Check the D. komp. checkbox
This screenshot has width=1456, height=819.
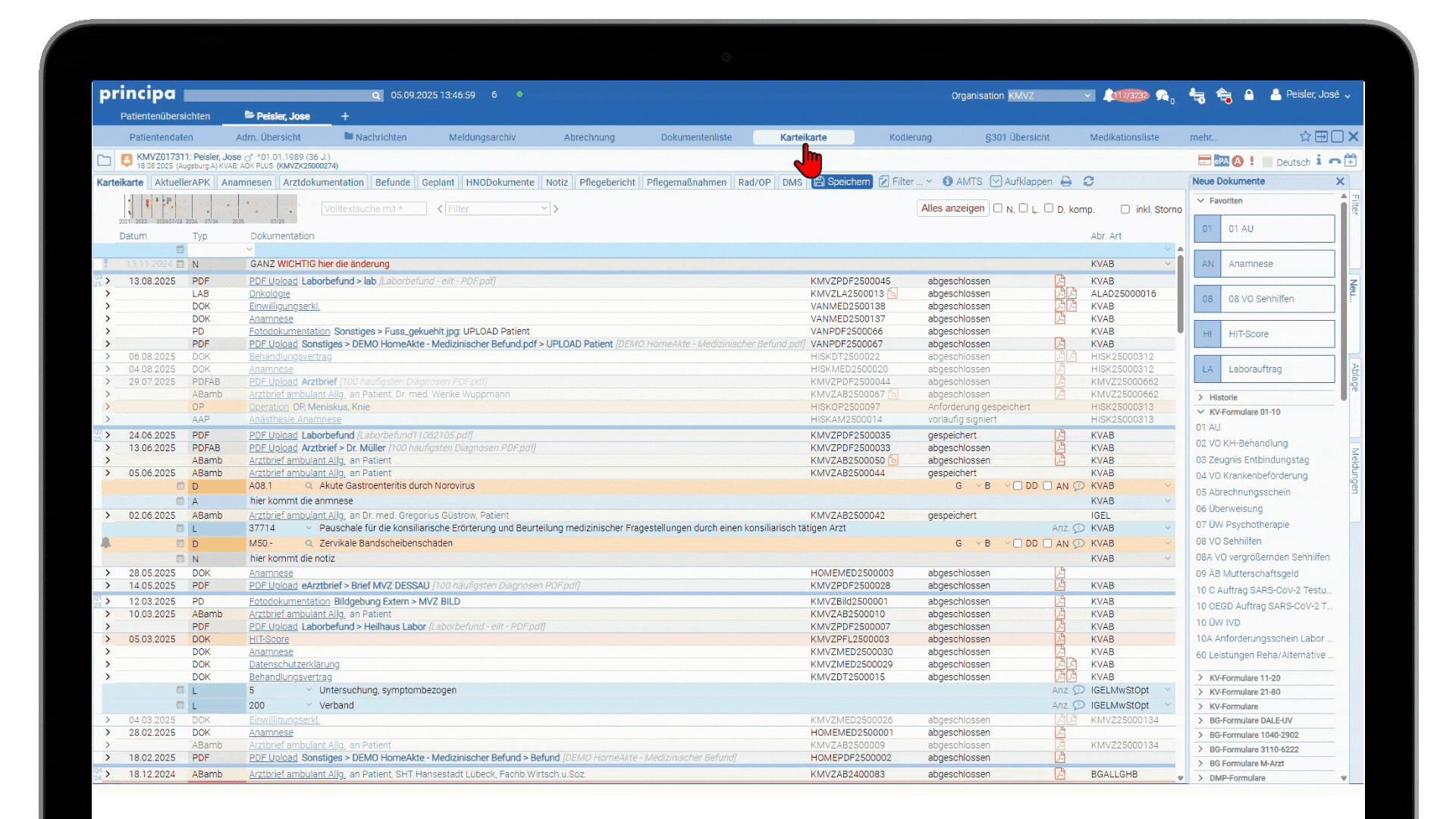pos(1049,209)
